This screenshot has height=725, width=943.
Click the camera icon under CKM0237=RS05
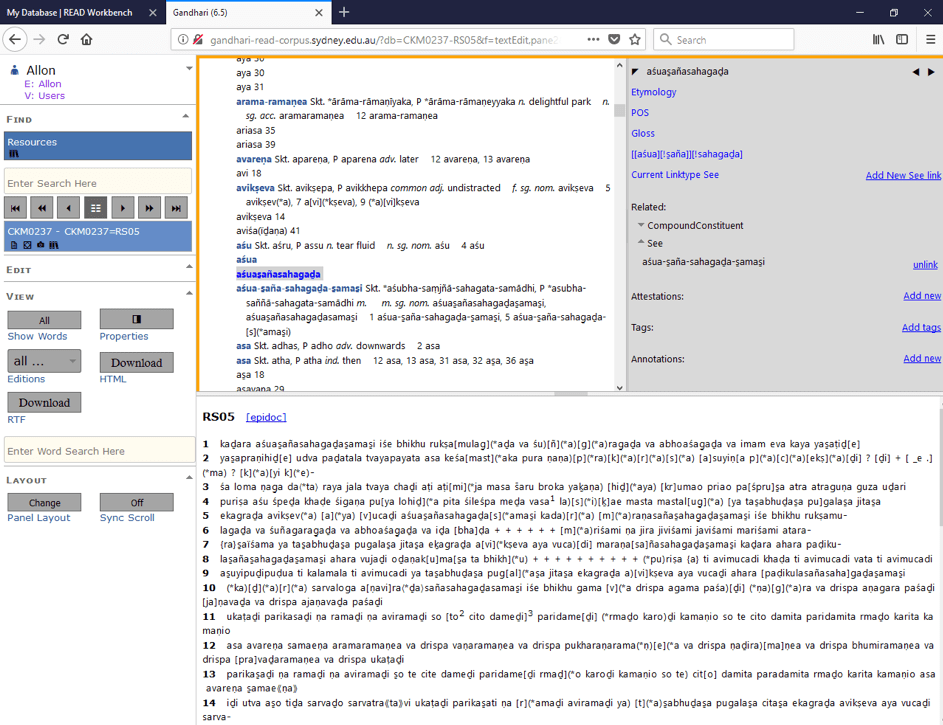pyautogui.click(x=40, y=243)
